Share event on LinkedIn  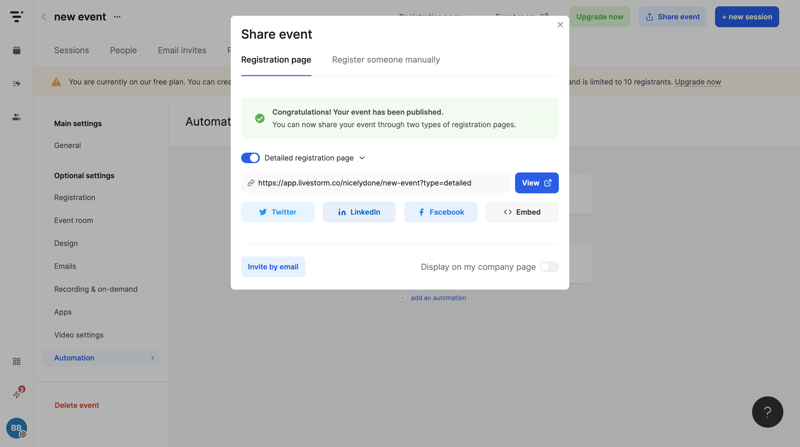(x=359, y=212)
